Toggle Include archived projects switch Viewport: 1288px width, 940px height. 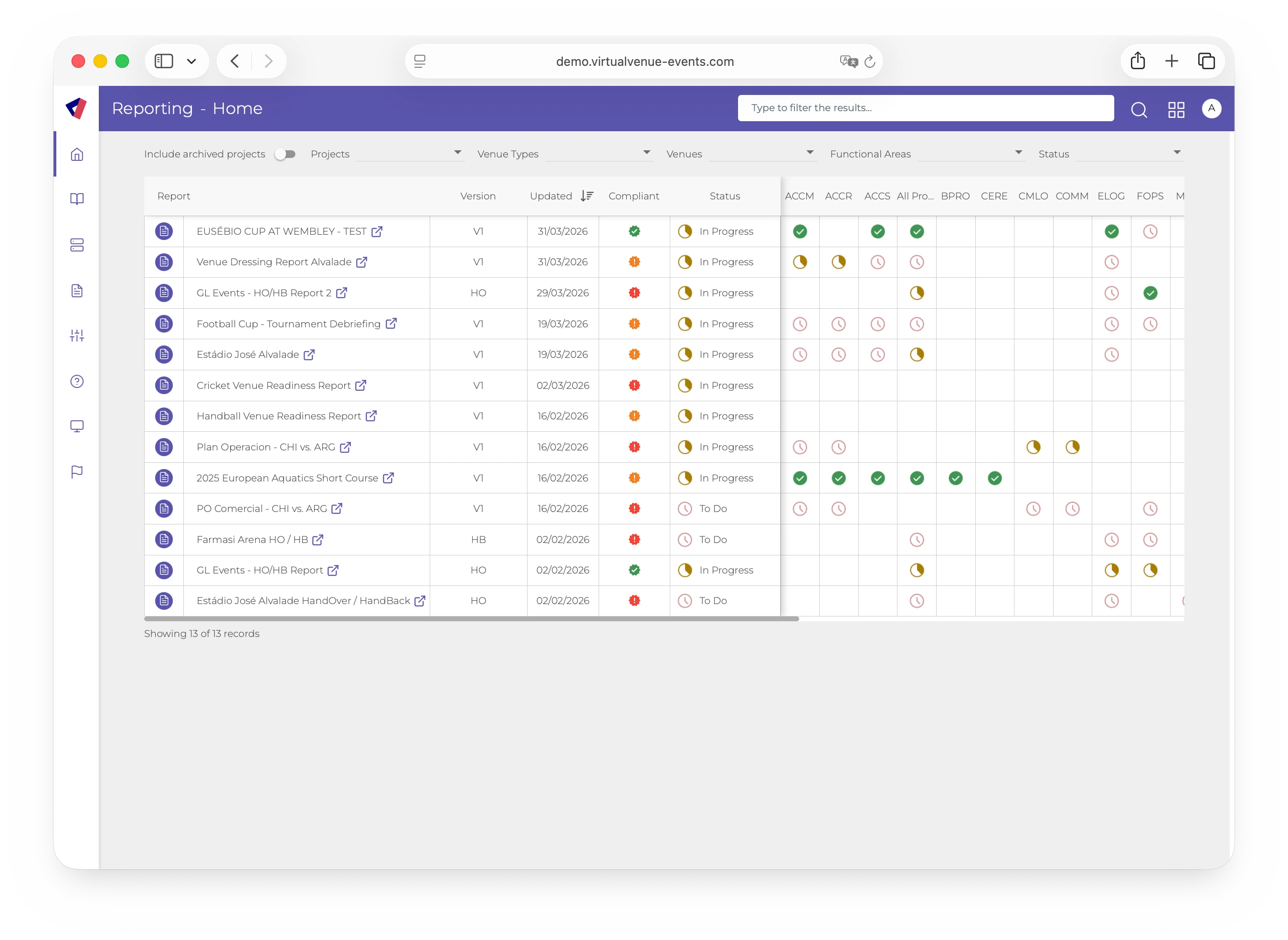pyautogui.click(x=285, y=154)
